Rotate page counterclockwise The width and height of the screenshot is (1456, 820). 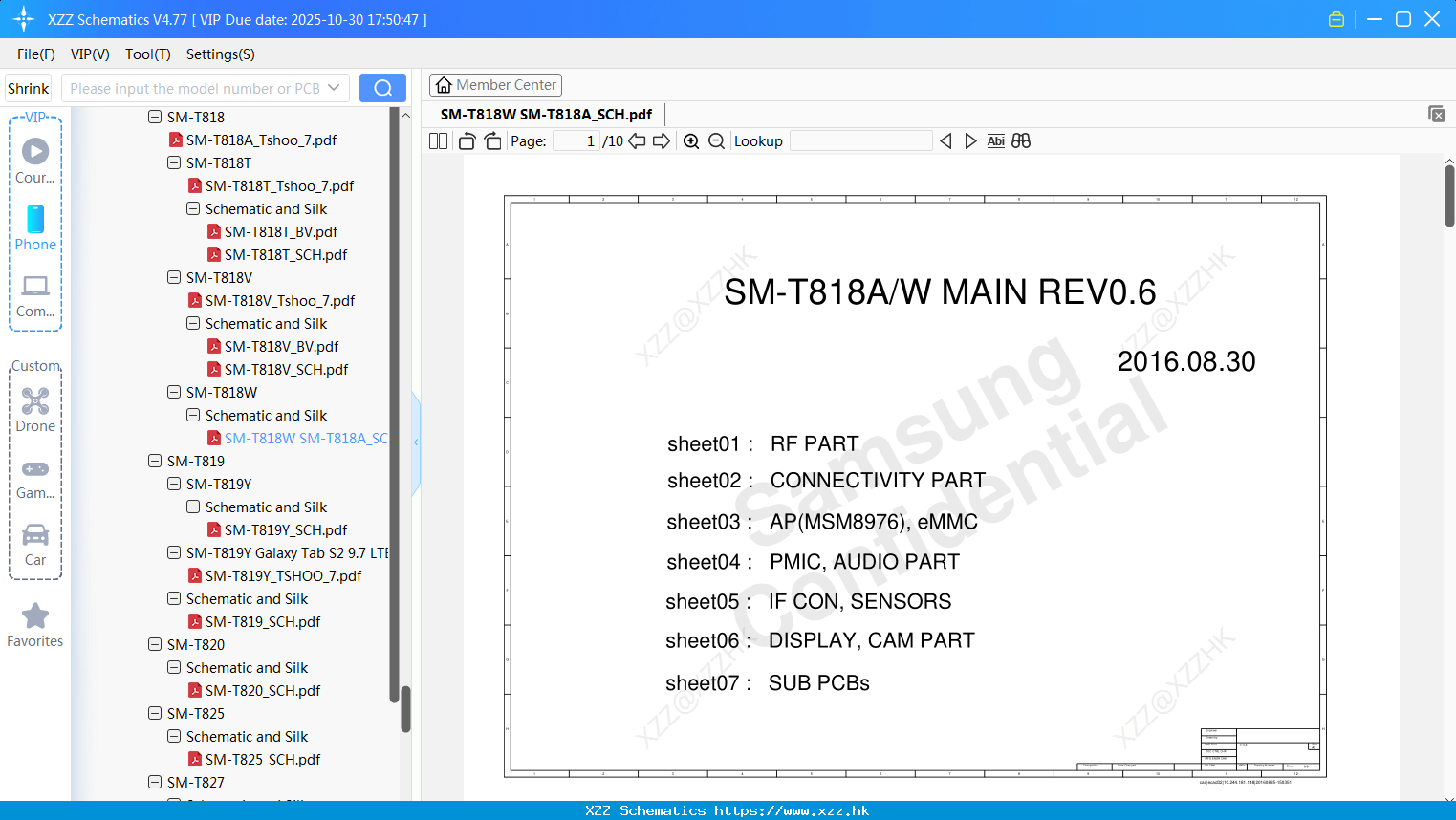coord(467,141)
